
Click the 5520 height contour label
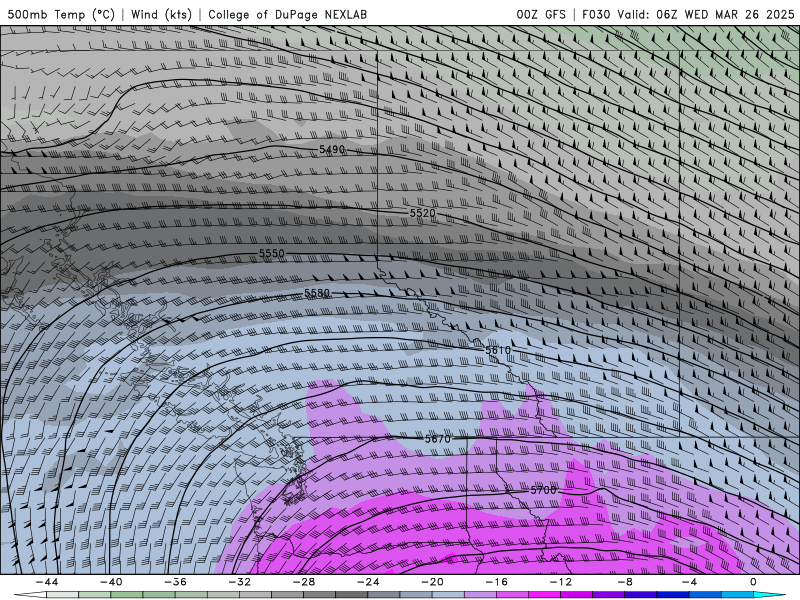click(x=422, y=213)
